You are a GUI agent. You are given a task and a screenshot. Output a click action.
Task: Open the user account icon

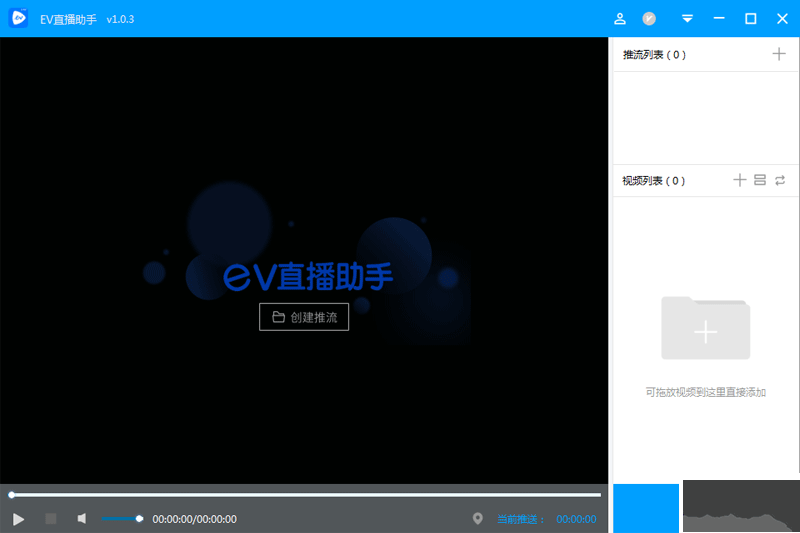point(619,19)
